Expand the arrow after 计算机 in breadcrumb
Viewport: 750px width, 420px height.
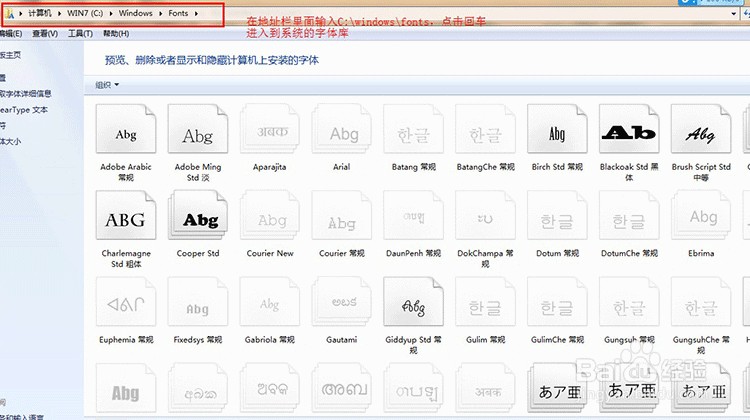(59, 13)
